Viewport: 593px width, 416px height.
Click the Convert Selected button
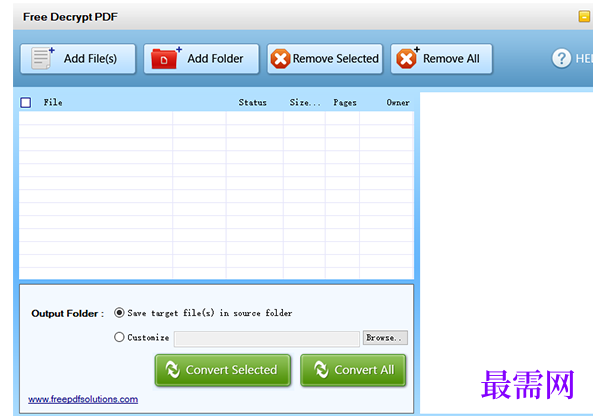(223, 370)
